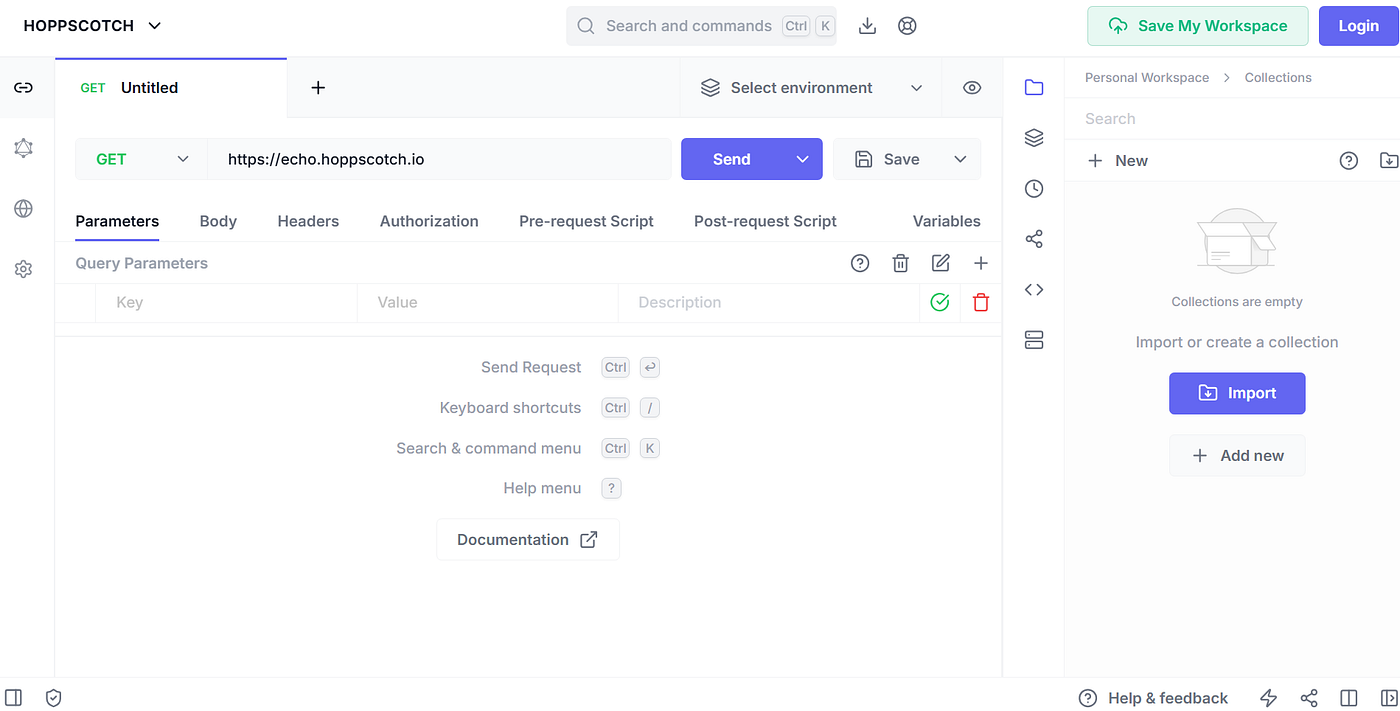Open the support lifebuoy icon
This screenshot has height=711, width=1400.
[x=907, y=26]
